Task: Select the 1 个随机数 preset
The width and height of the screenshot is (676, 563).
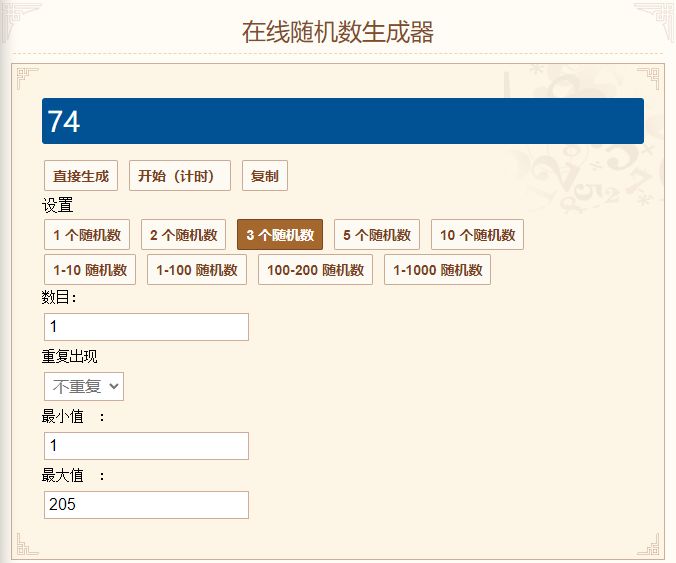Action: click(87, 235)
